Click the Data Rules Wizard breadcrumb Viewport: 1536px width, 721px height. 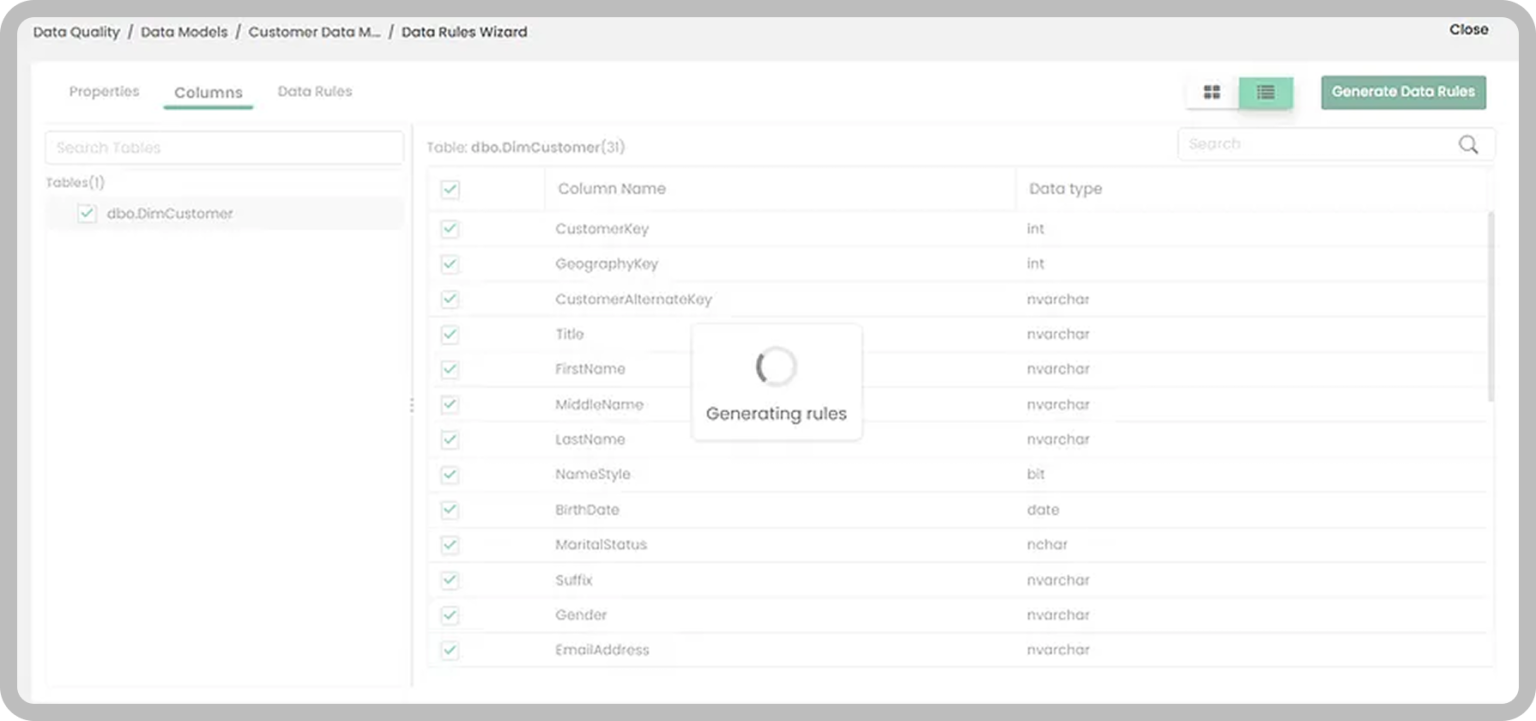click(464, 32)
